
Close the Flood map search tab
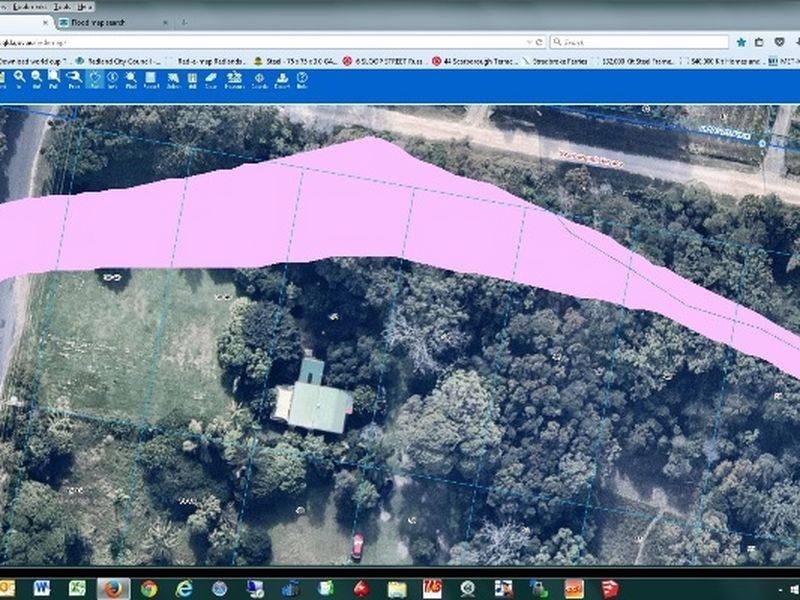[165, 22]
